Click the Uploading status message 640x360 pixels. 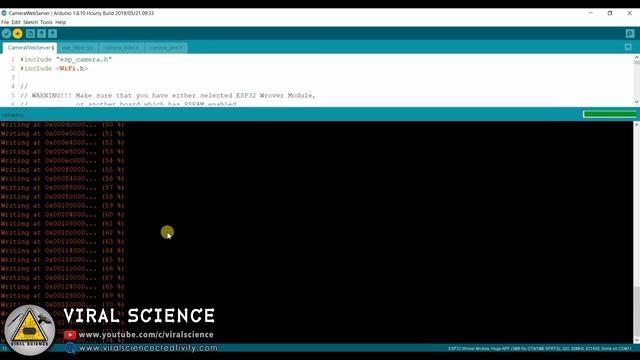13,115
